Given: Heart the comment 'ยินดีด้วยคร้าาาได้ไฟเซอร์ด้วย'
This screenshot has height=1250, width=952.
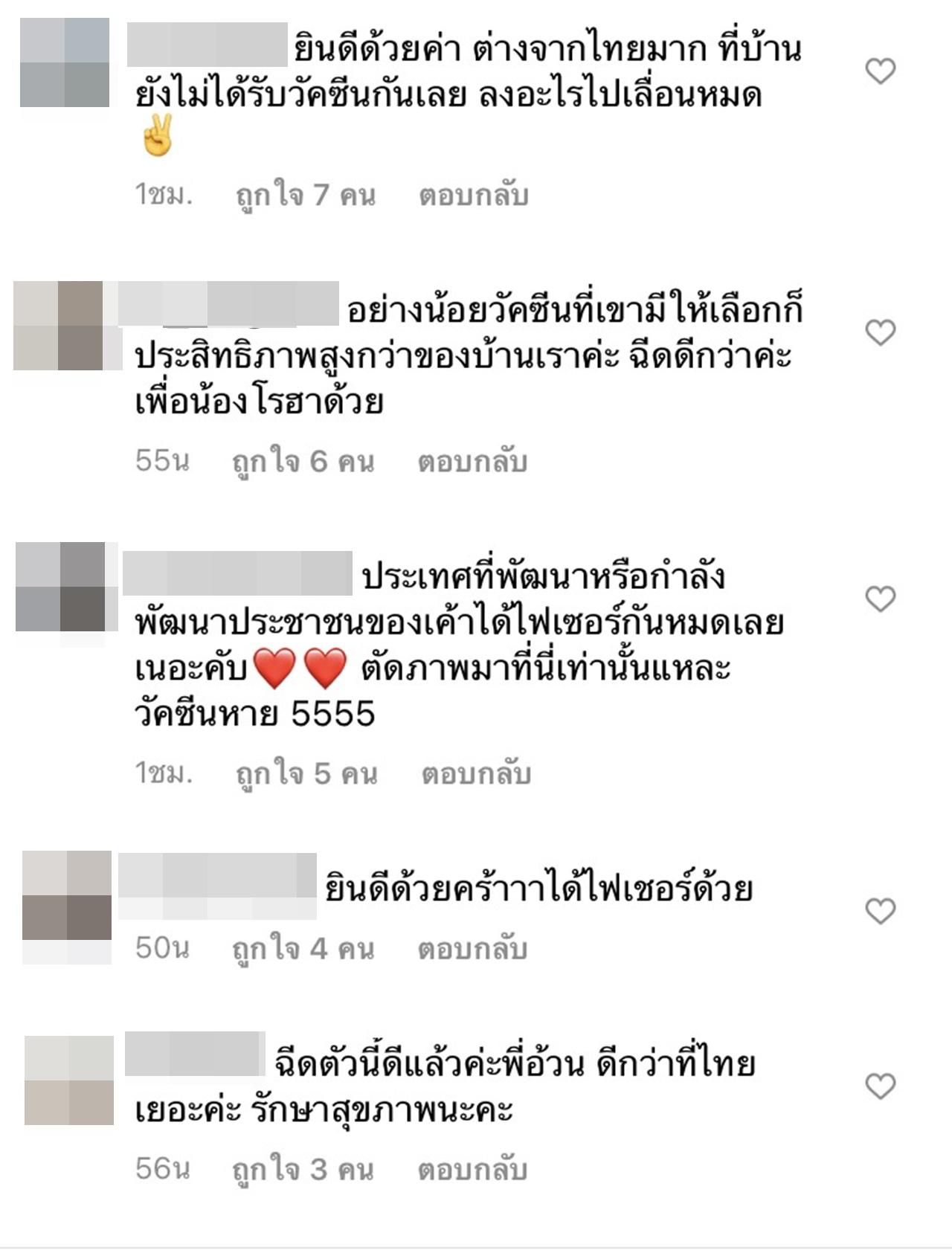Looking at the screenshot, I should 881,911.
